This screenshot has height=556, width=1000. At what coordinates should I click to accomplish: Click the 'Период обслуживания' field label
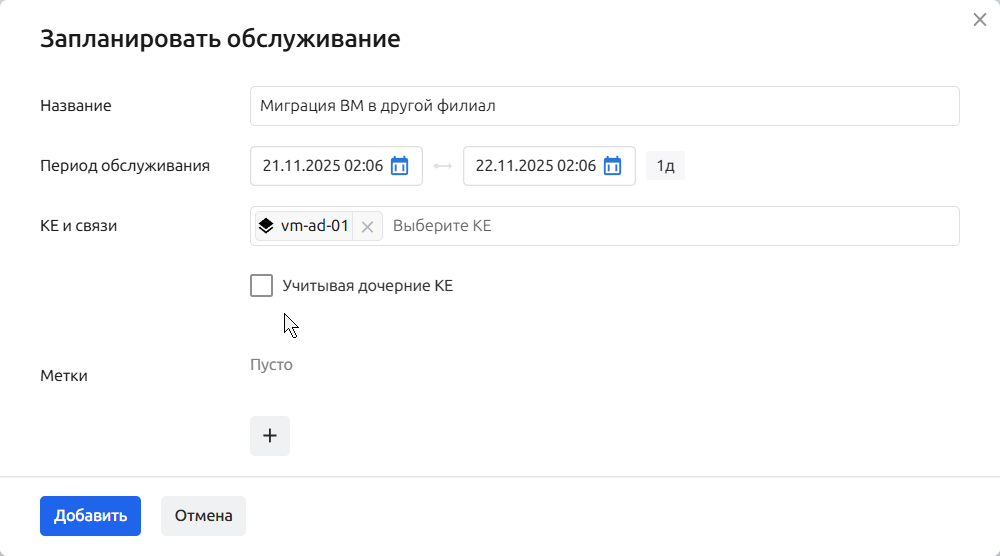[x=125, y=166]
